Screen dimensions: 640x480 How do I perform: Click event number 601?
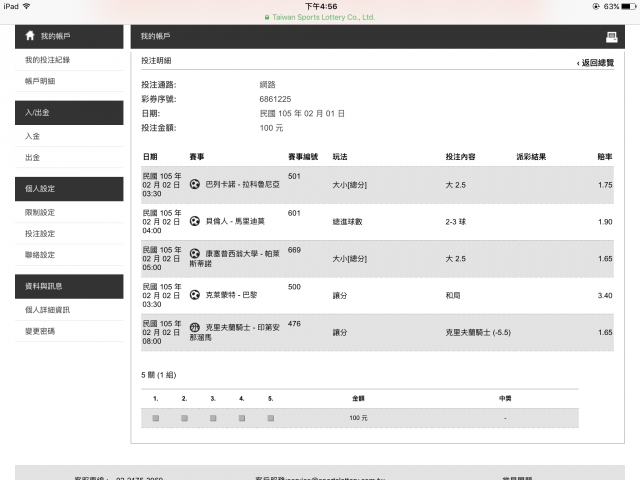[x=294, y=213]
